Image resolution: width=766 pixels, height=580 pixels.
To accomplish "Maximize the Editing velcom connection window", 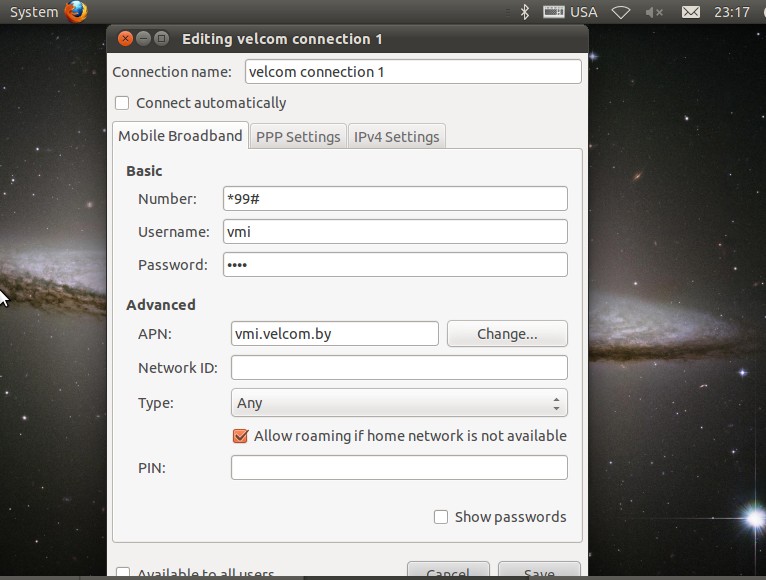I will pyautogui.click(x=161, y=39).
